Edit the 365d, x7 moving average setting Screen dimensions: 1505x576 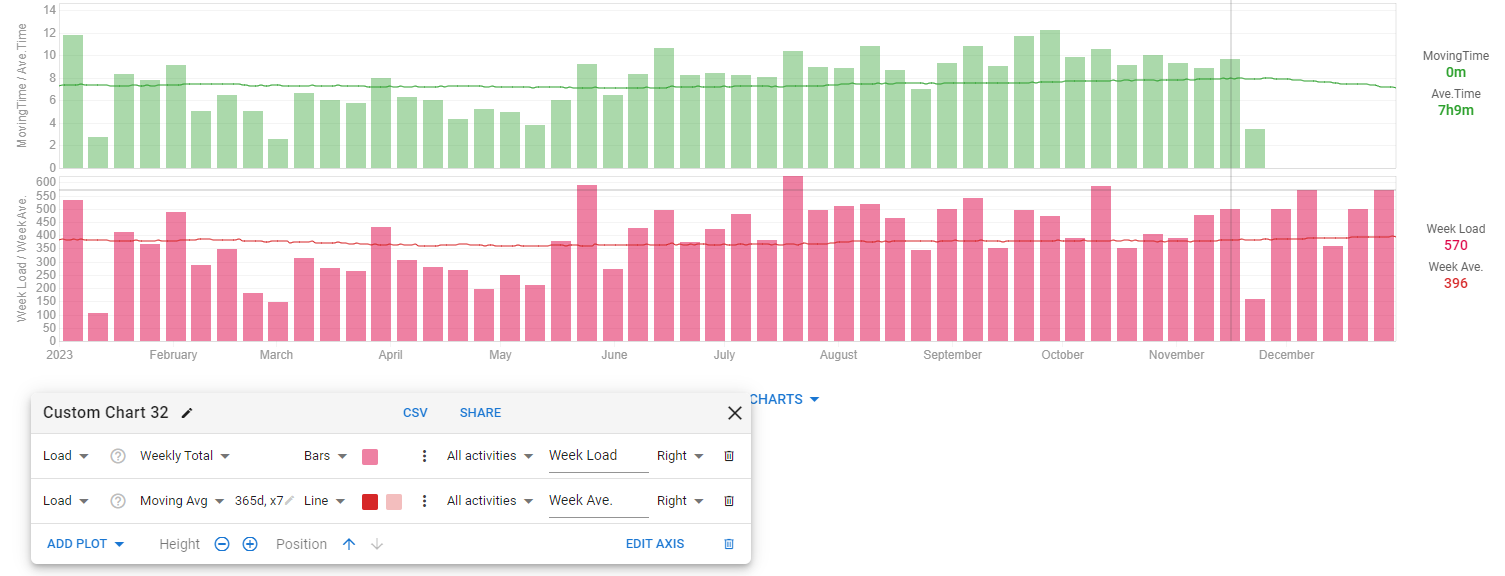[265, 501]
